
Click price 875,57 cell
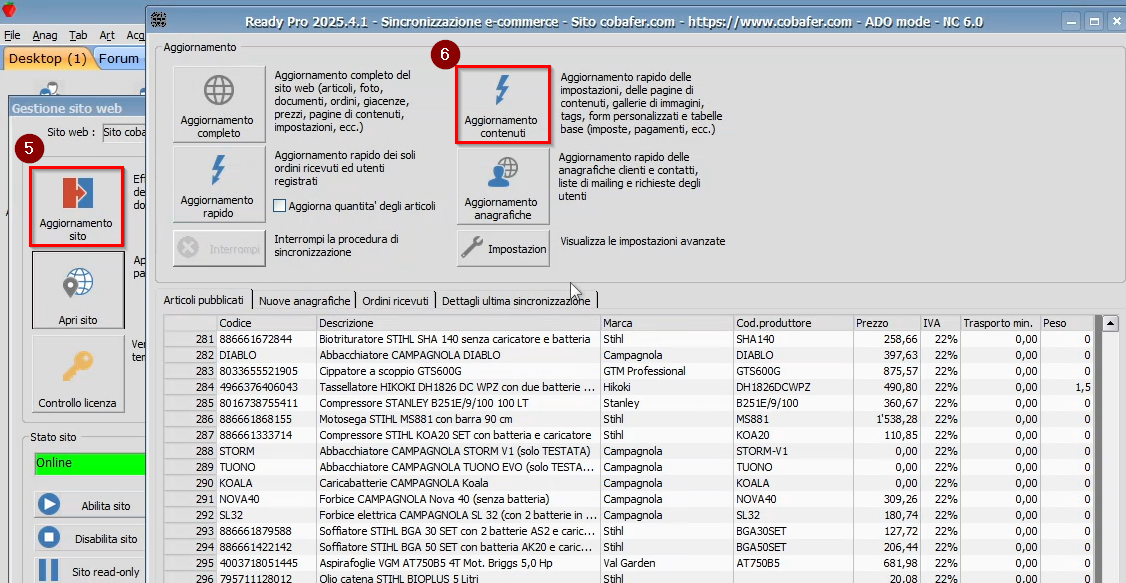[x=887, y=371]
